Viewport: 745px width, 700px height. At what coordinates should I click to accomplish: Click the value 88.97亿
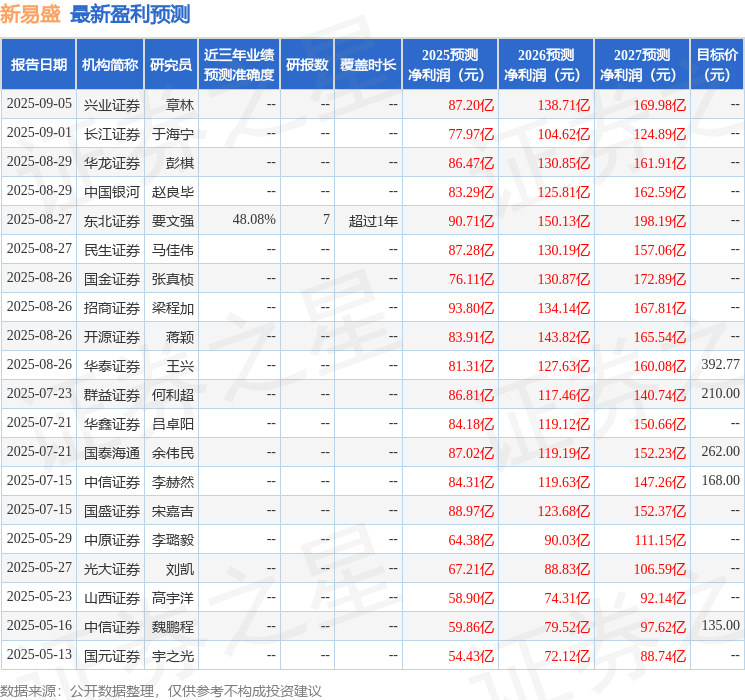[471, 511]
